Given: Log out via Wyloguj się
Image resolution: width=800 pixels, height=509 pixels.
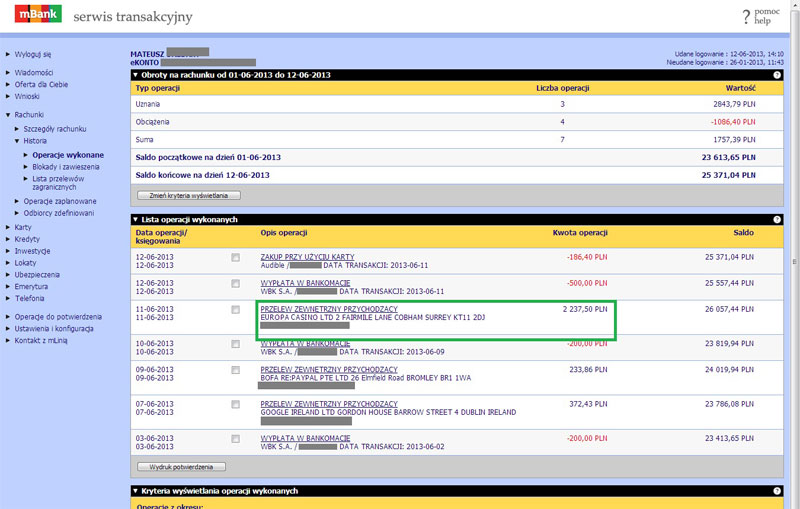Looking at the screenshot, I should pyautogui.click(x=33, y=54).
